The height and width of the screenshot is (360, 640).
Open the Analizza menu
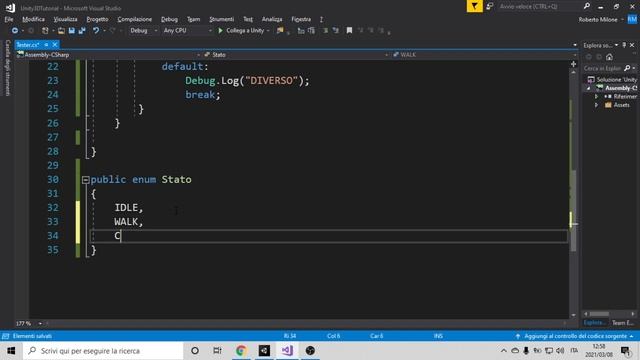[272, 19]
